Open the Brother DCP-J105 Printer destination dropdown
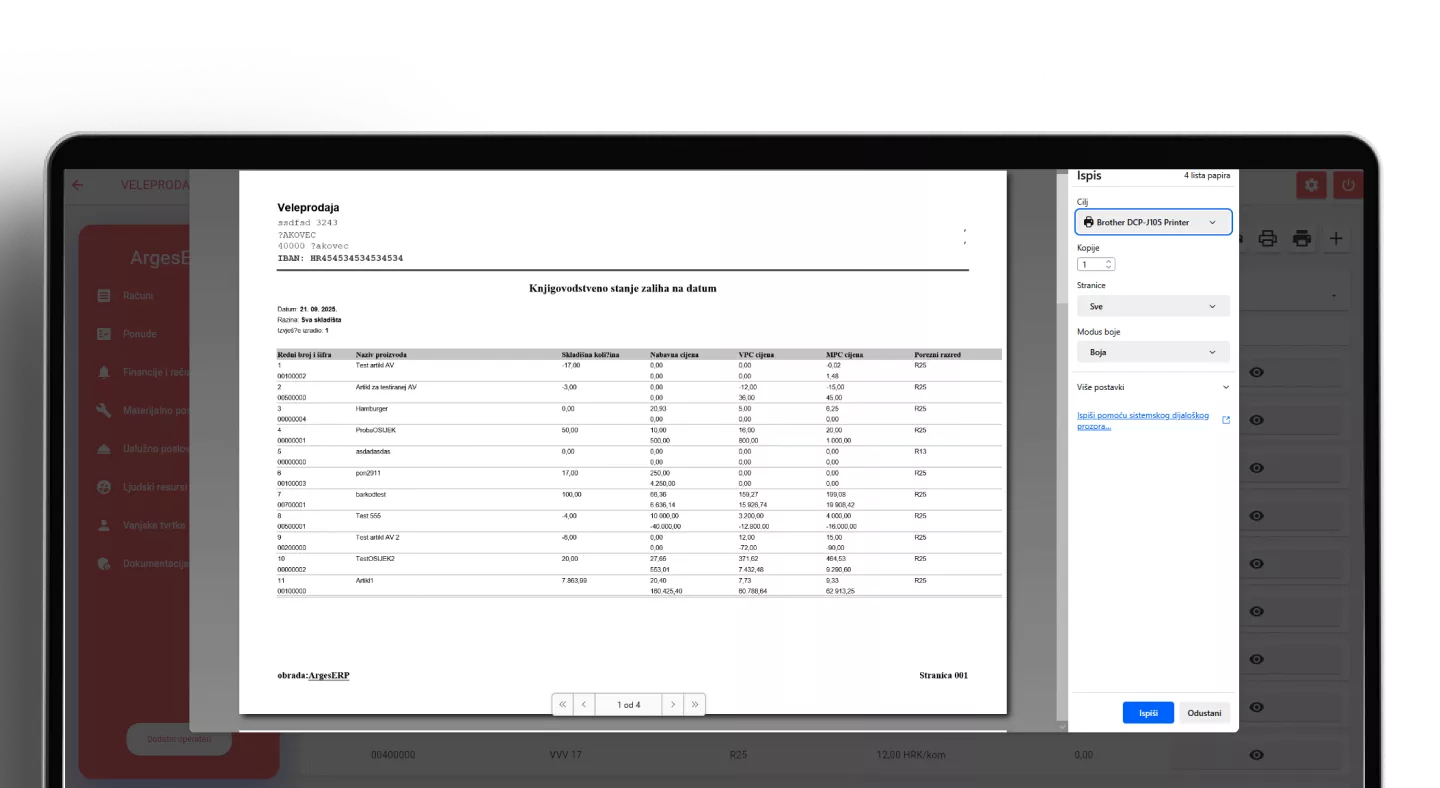1440x788 pixels. coord(1153,222)
